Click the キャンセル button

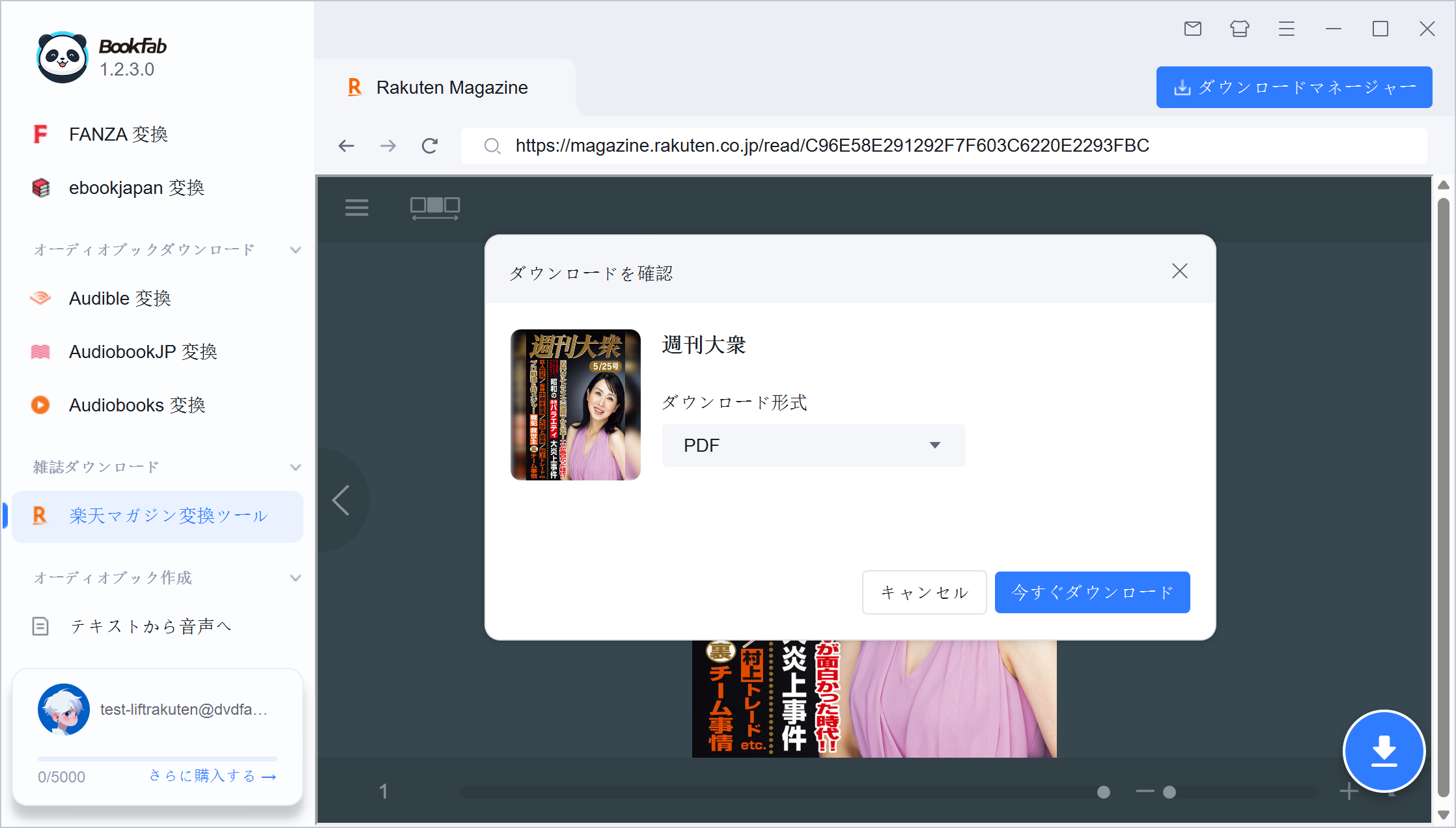point(925,592)
